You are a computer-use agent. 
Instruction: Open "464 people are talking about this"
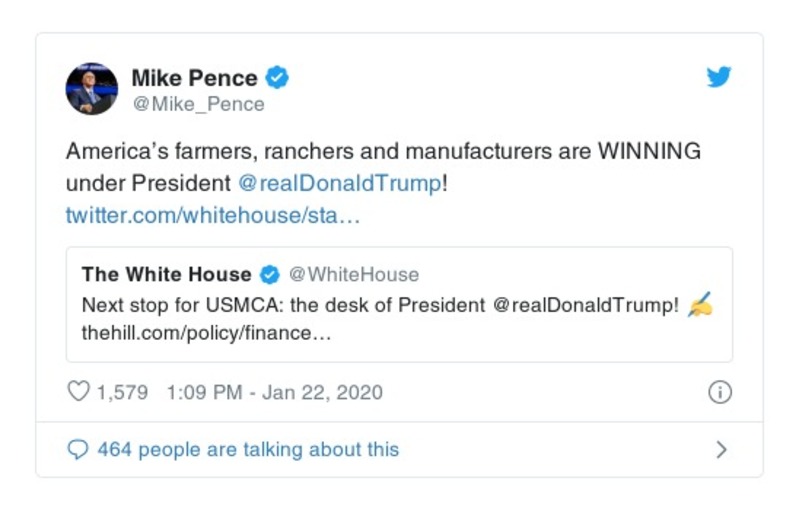[x=248, y=450]
